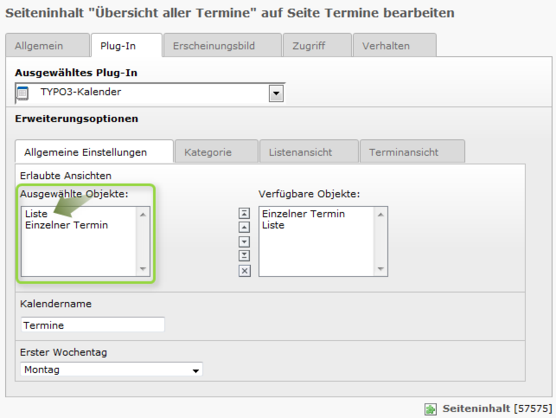Viewport: 556px width, 418px height.
Task: Click scroll down arrow in Ausgewählte Objekte list
Action: (x=143, y=268)
